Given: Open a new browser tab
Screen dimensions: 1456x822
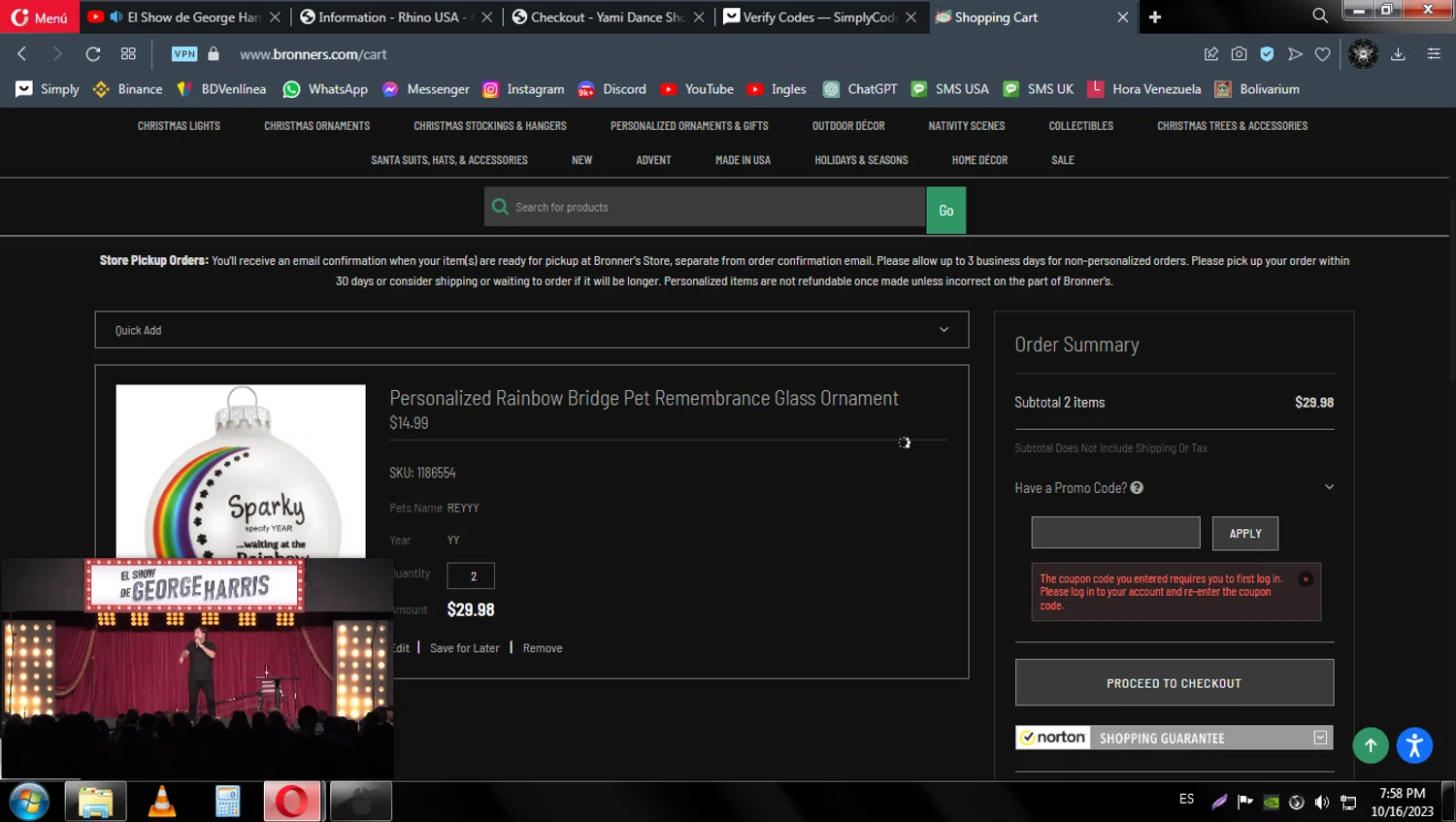Looking at the screenshot, I should coord(1155,16).
